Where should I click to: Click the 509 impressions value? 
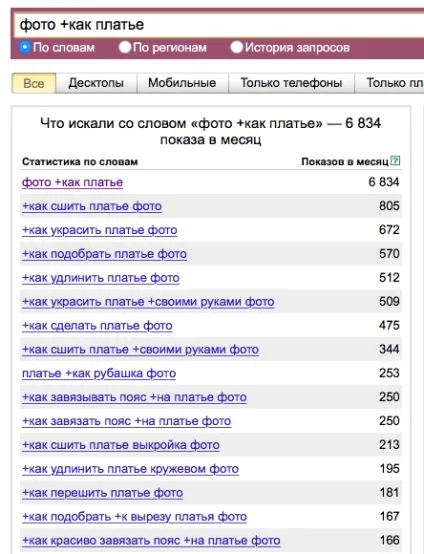(389, 301)
